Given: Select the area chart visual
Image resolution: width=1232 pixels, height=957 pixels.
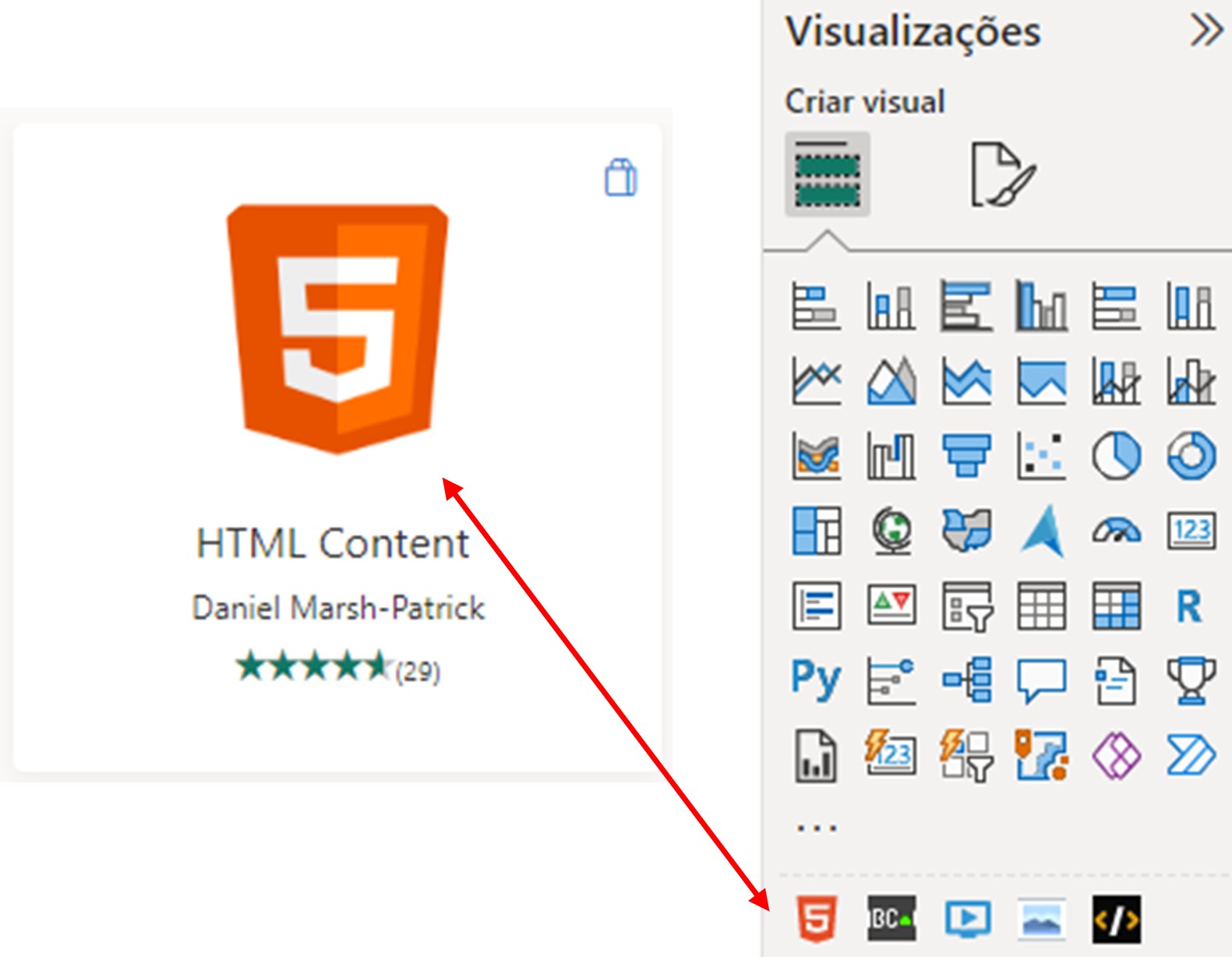Looking at the screenshot, I should pyautogui.click(x=891, y=380).
